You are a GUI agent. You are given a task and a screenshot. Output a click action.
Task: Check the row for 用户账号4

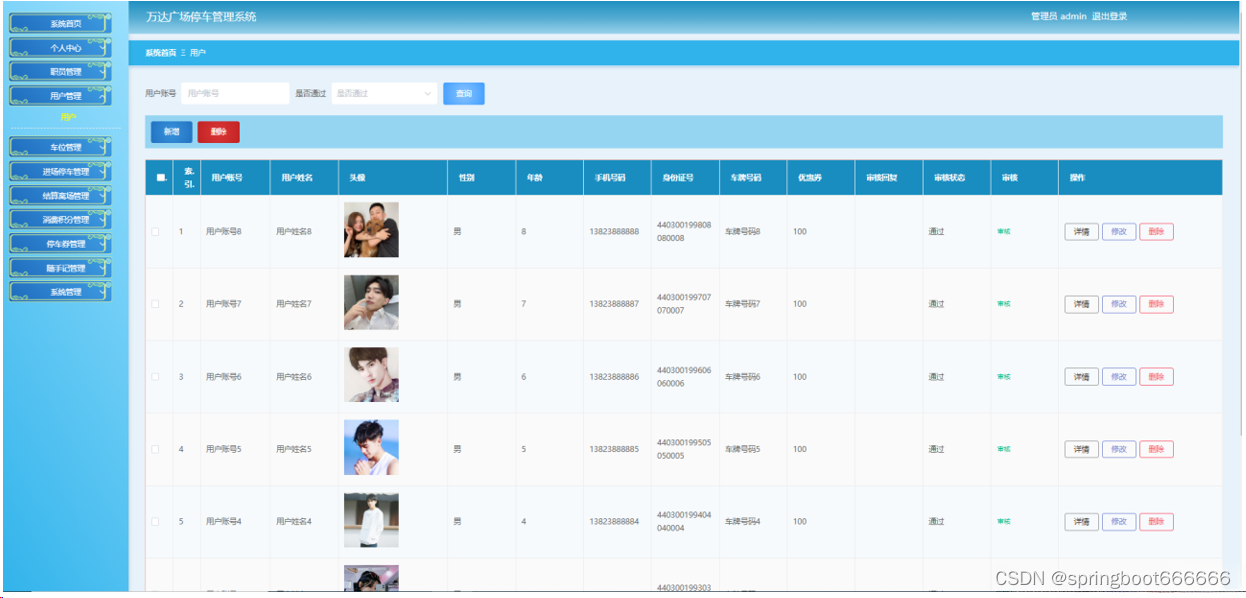click(x=155, y=522)
